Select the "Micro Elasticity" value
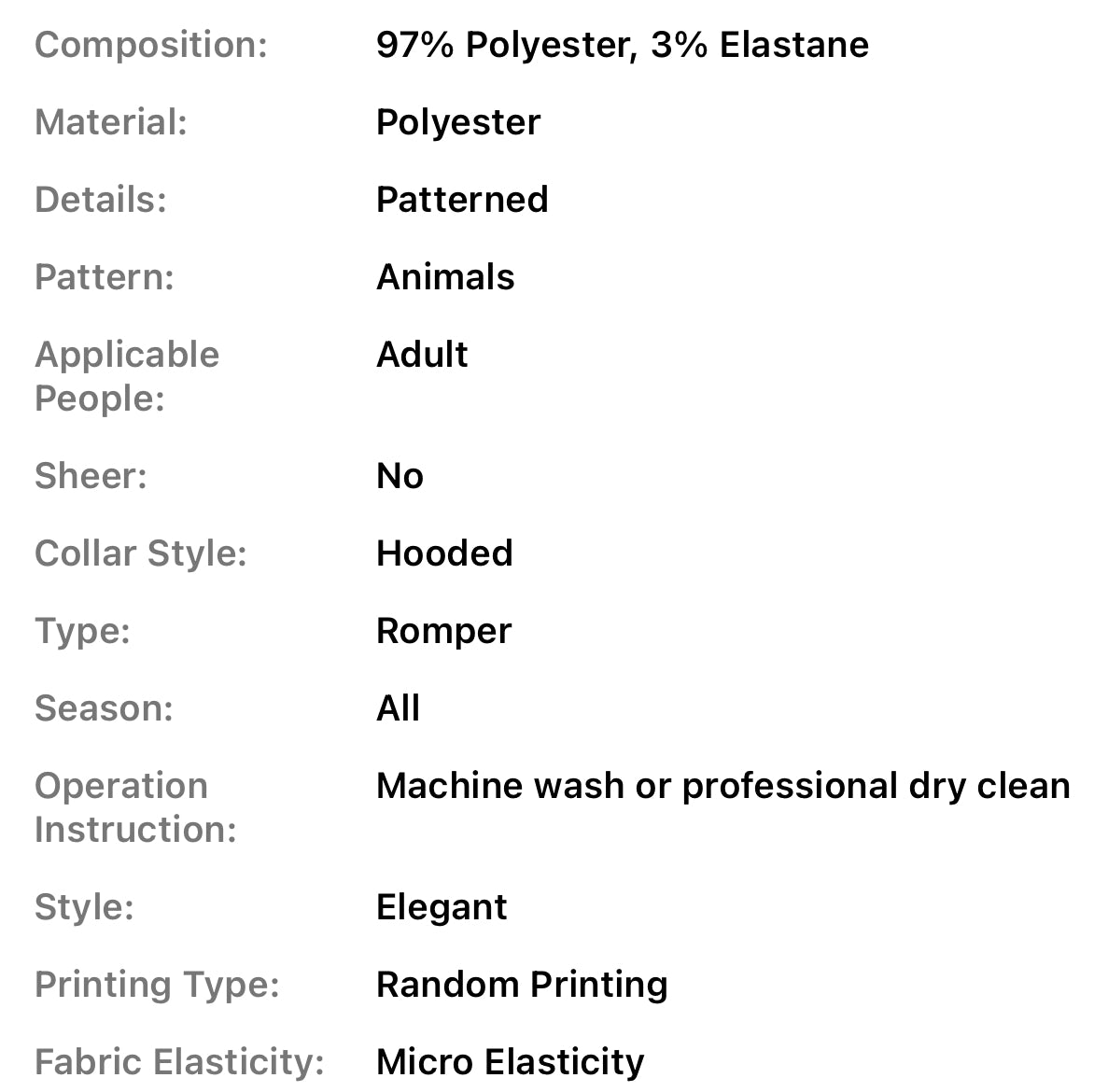 [510, 1062]
